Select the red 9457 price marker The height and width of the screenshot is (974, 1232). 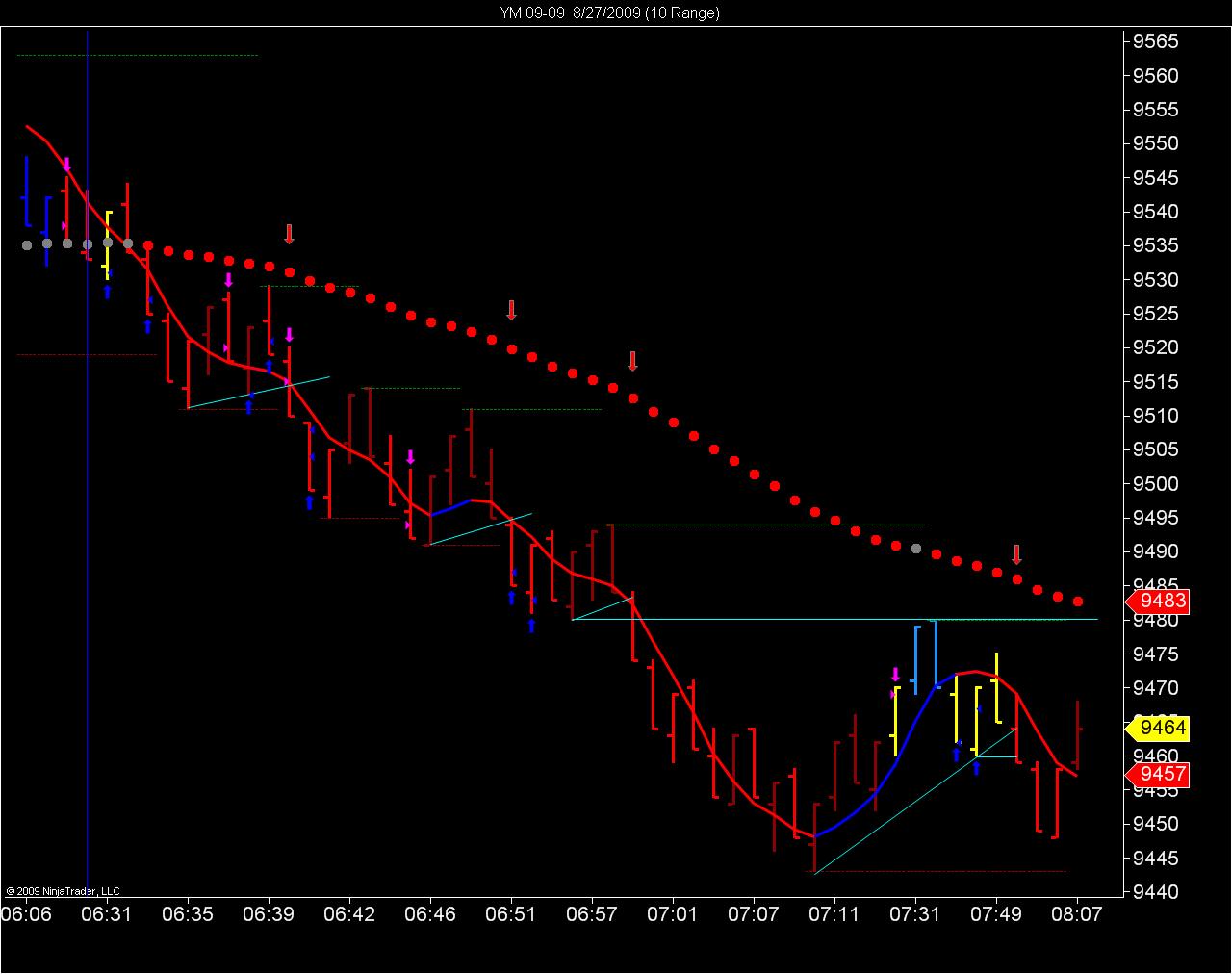(x=1156, y=775)
